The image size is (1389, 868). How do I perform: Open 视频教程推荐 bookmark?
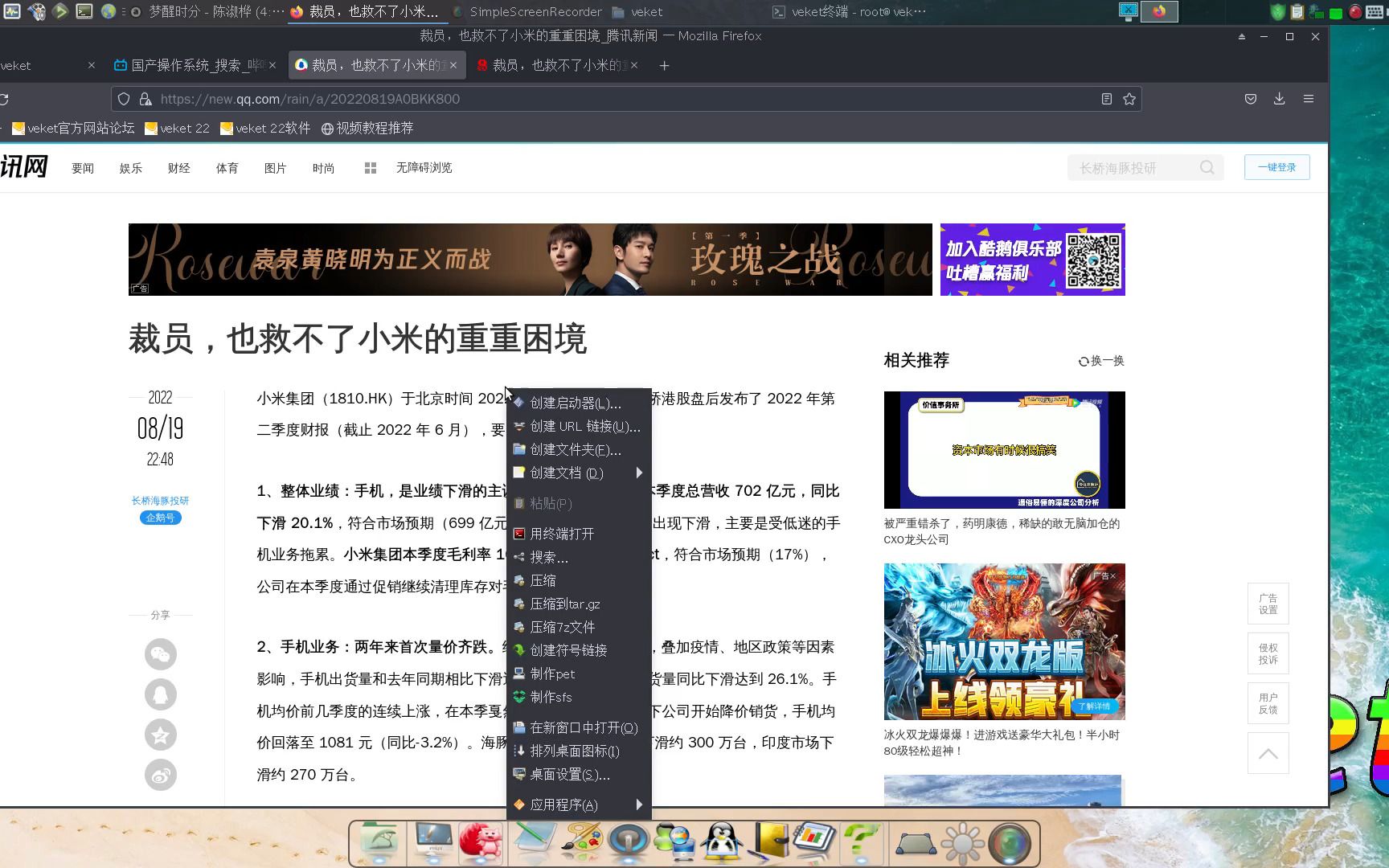(x=367, y=129)
